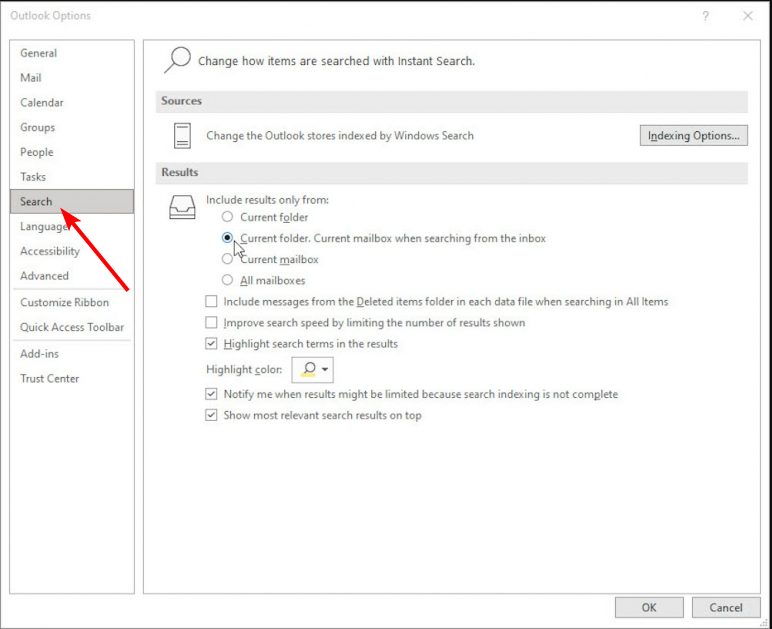Select the Search options category
Image resolution: width=772 pixels, height=629 pixels.
click(72, 201)
